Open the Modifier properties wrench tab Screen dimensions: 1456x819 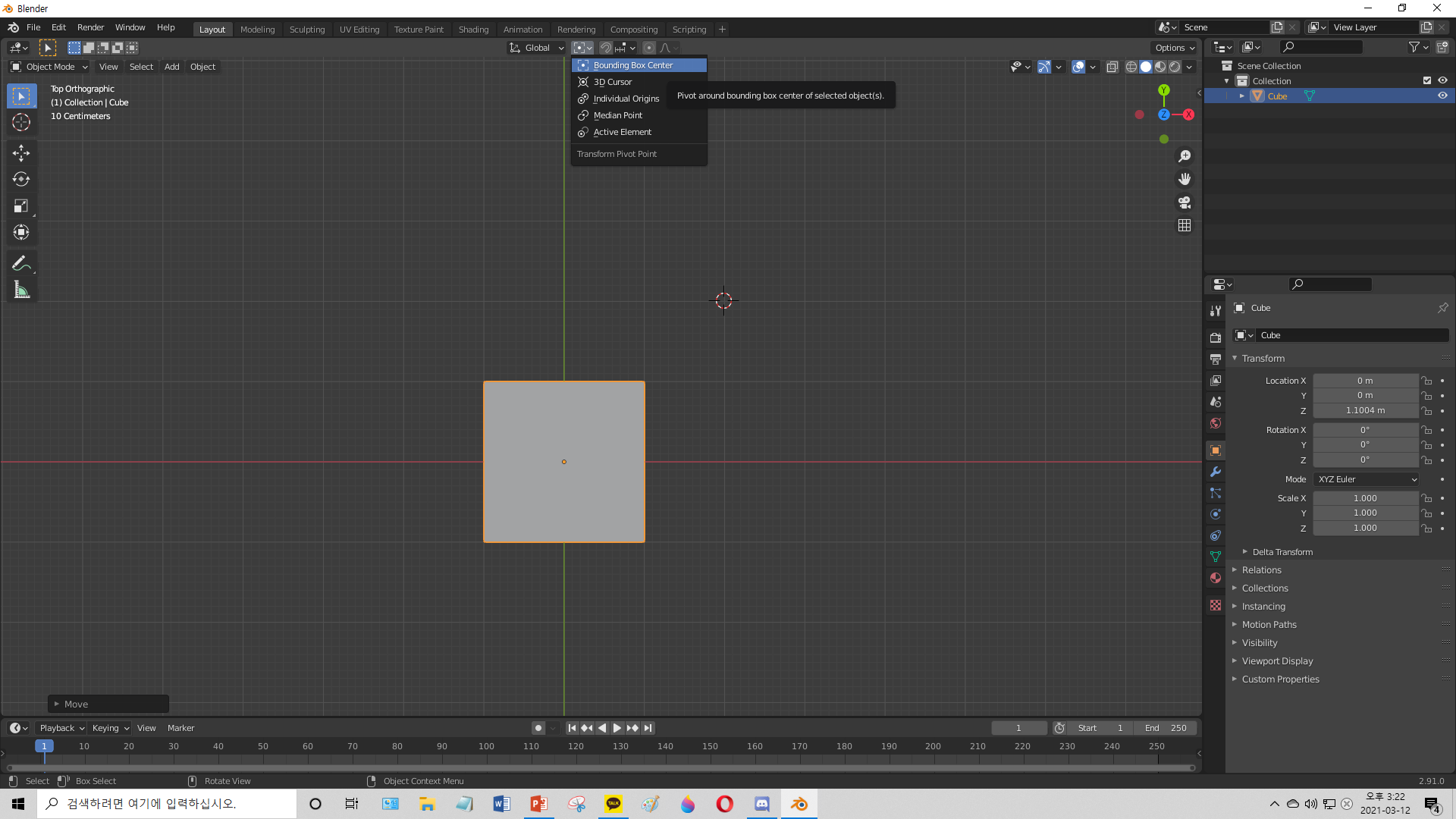[1216, 472]
